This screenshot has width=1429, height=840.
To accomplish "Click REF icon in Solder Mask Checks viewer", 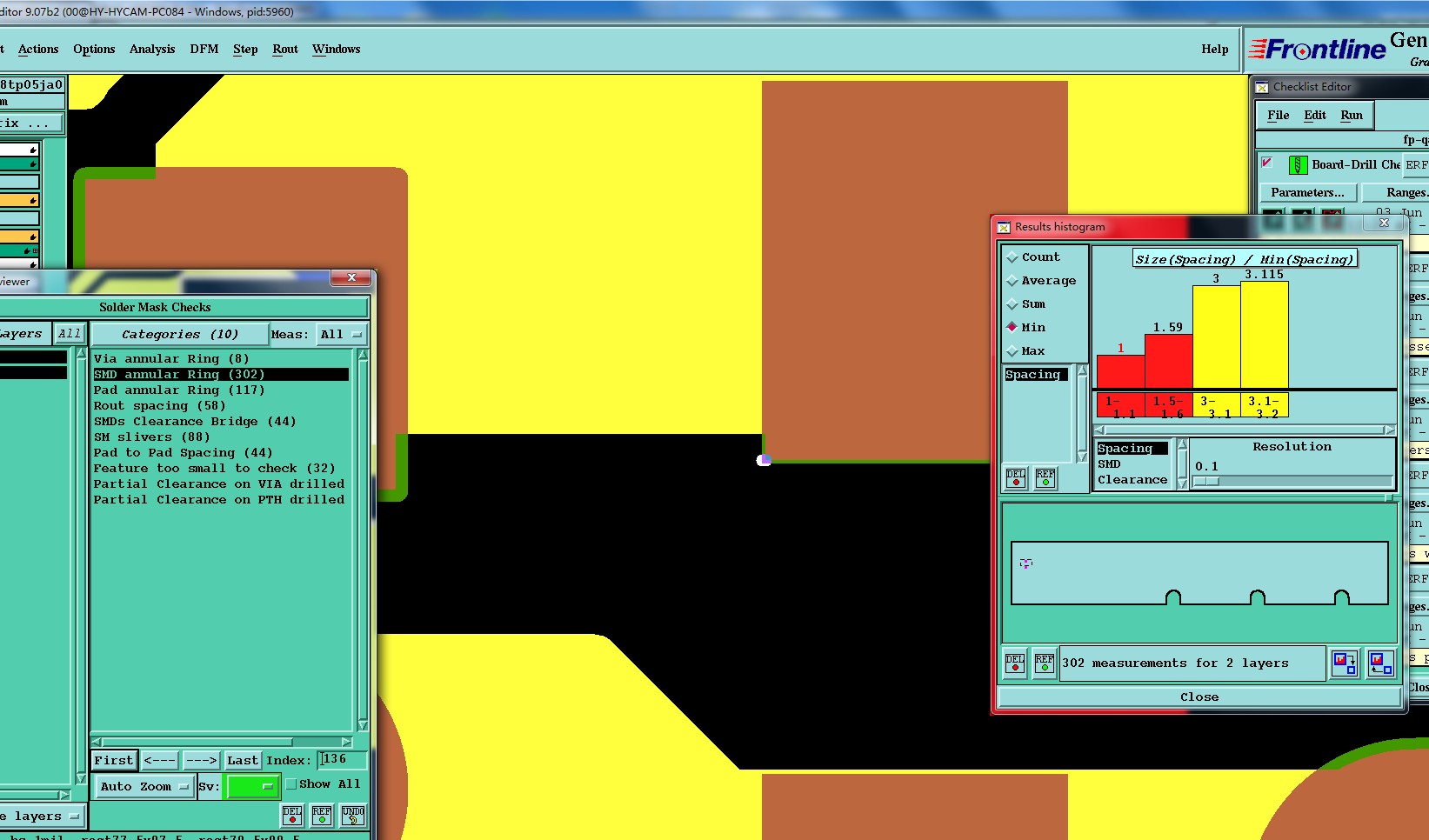I will (322, 816).
